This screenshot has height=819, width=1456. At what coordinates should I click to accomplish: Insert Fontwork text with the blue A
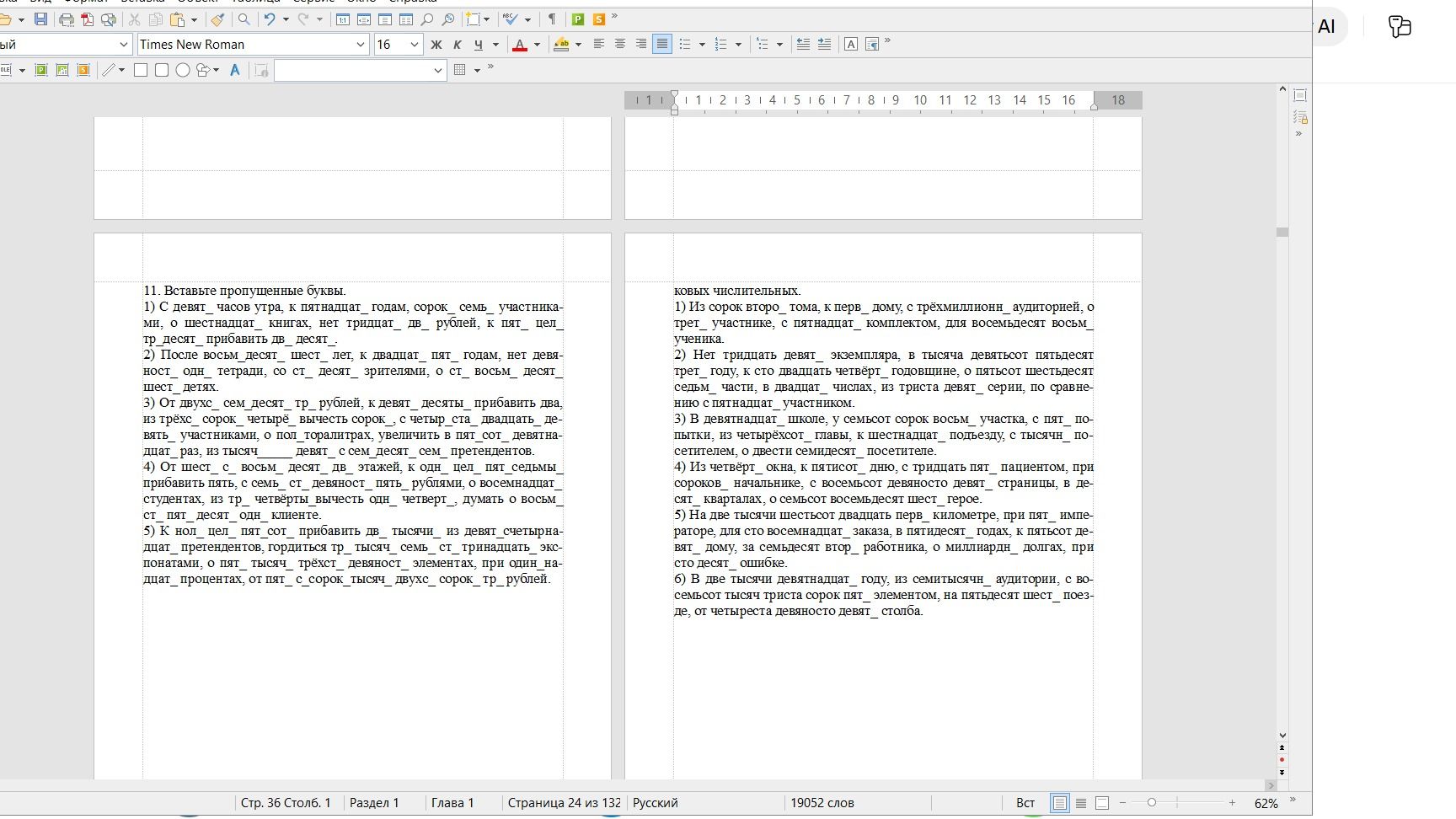point(235,70)
